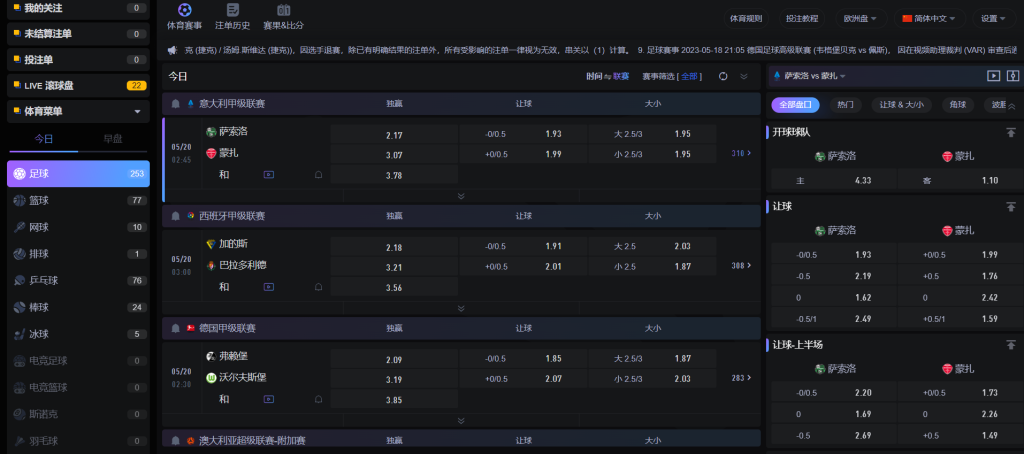The width and height of the screenshot is (1024, 454).
Task: Click the refresh icon in 今日 header
Action: tap(722, 76)
